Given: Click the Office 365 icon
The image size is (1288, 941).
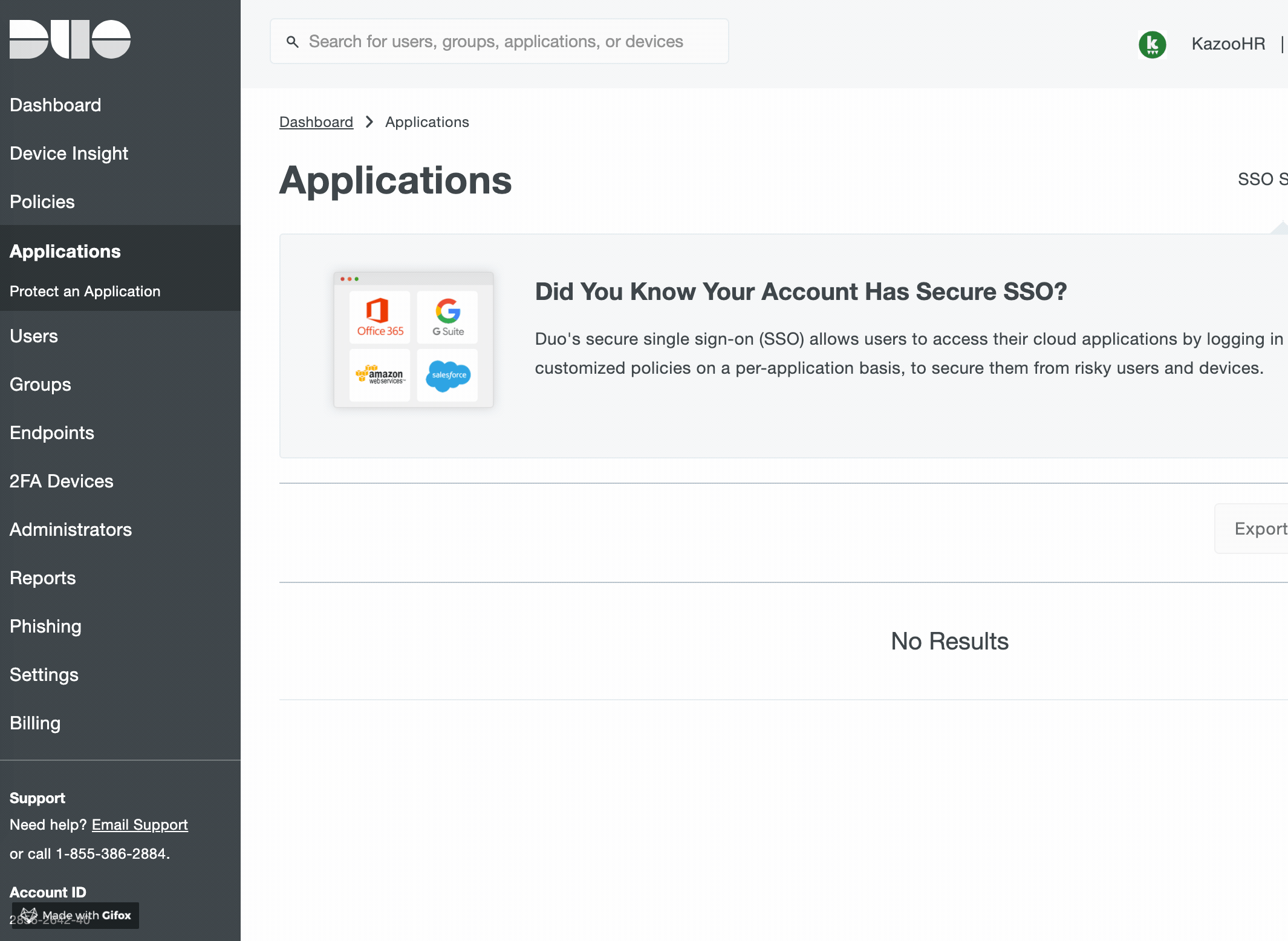Looking at the screenshot, I should 380,317.
